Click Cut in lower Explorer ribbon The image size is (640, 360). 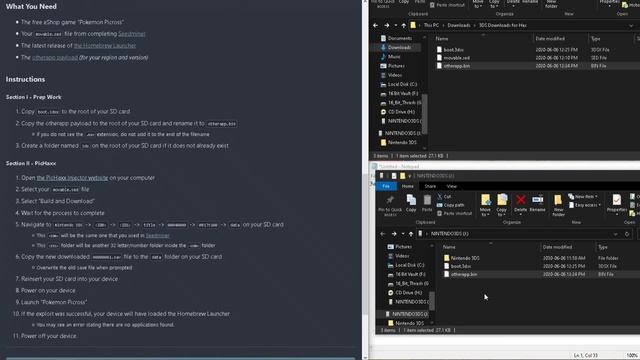pyautogui.click(x=444, y=196)
